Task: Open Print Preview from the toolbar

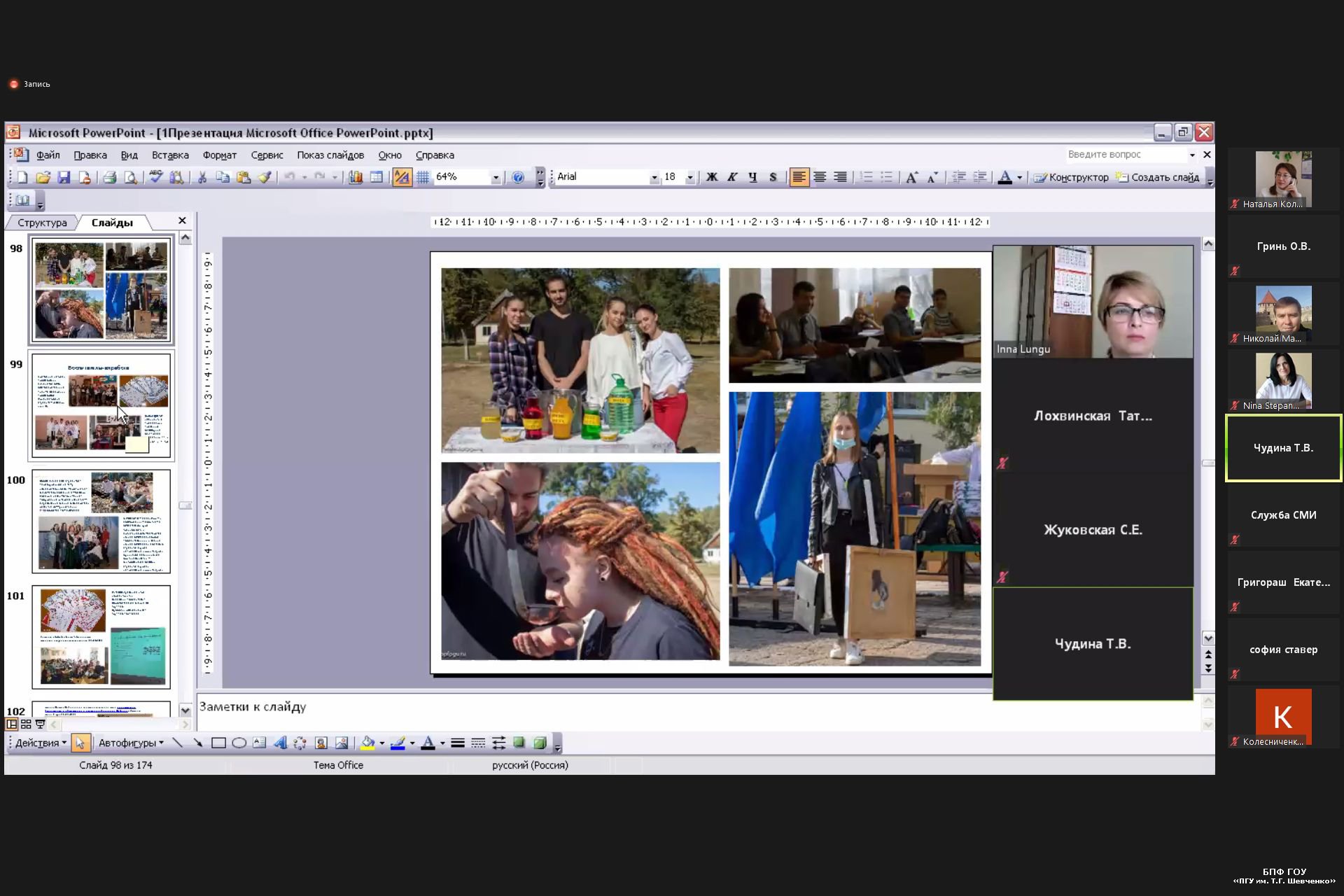Action: click(x=130, y=178)
